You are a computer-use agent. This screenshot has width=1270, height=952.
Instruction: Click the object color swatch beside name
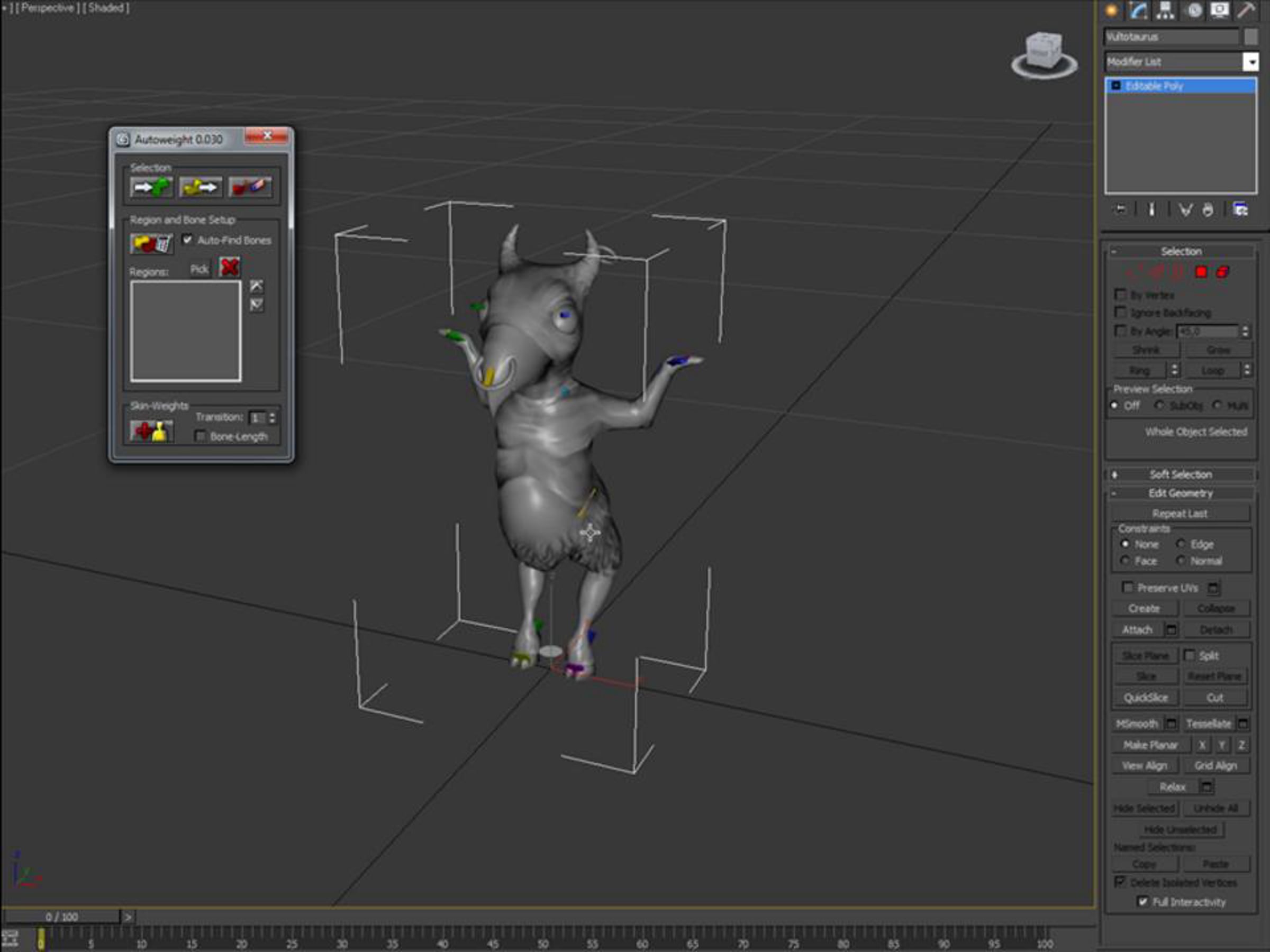point(1251,36)
